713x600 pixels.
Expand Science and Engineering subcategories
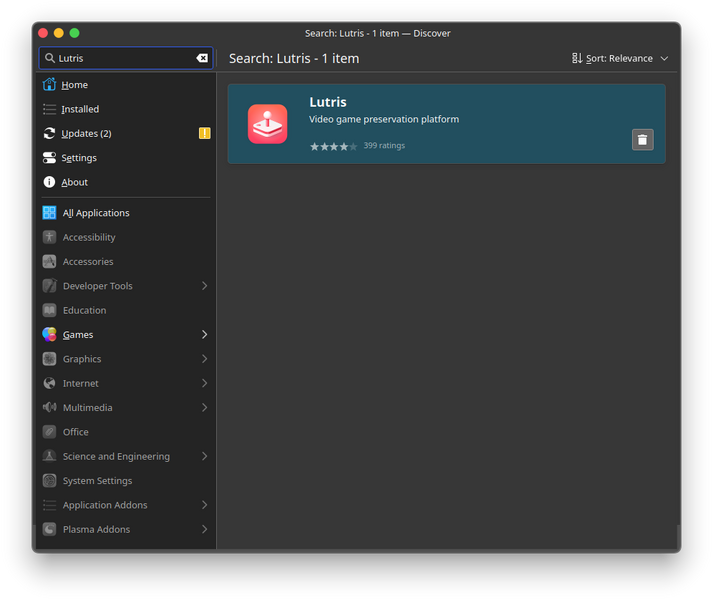[x=205, y=456]
